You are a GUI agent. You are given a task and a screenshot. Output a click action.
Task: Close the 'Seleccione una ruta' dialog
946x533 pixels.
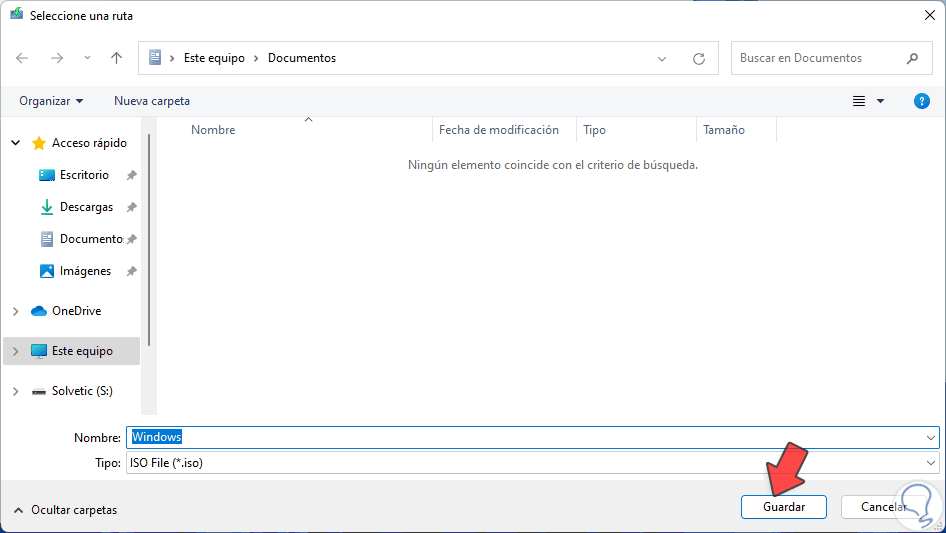930,15
